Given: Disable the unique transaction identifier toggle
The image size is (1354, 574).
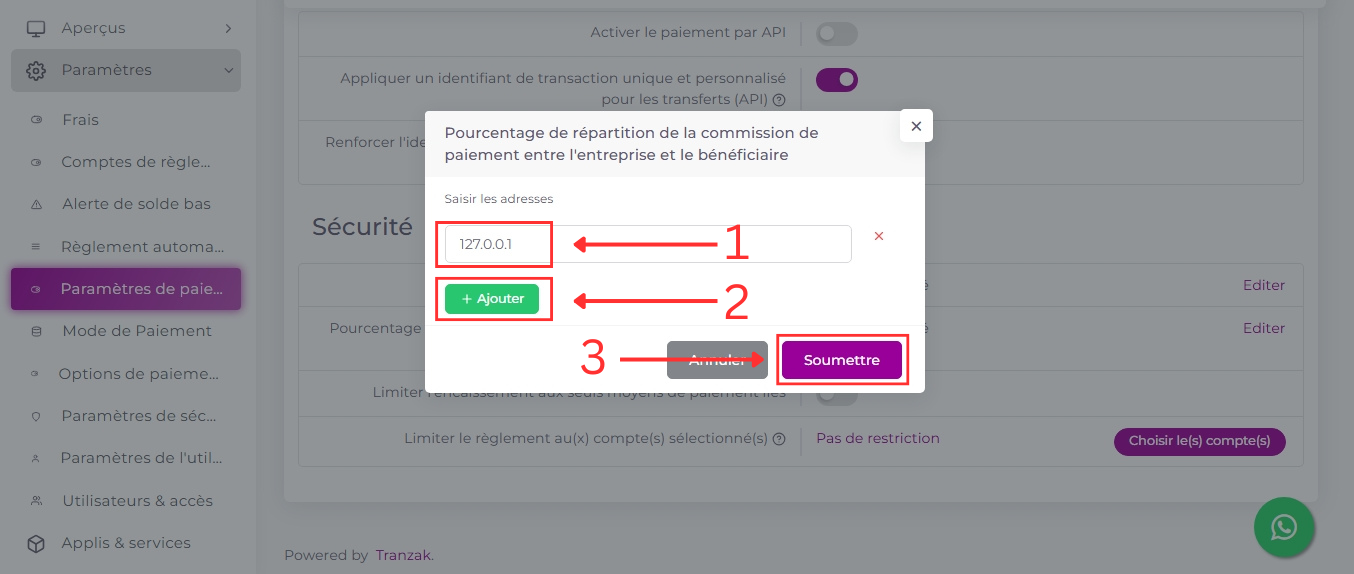Looking at the screenshot, I should (837, 79).
